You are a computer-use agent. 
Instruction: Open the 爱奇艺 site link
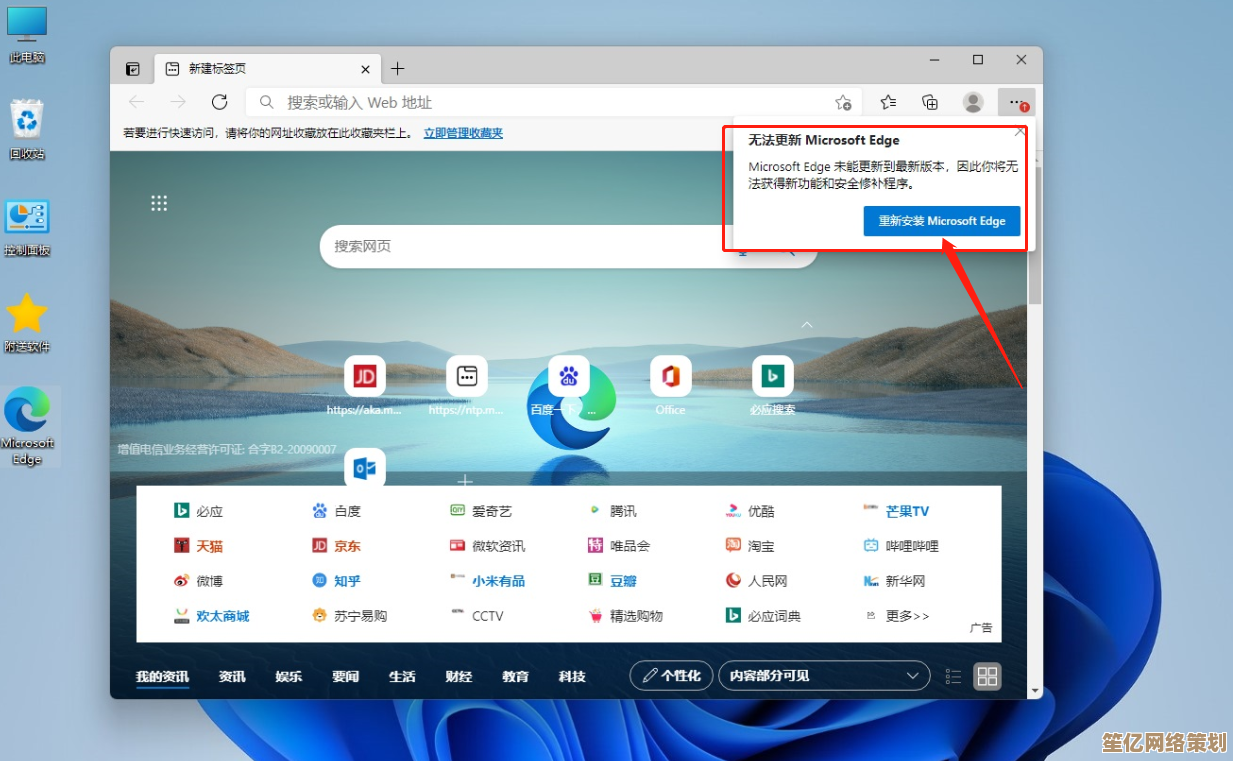coord(481,511)
